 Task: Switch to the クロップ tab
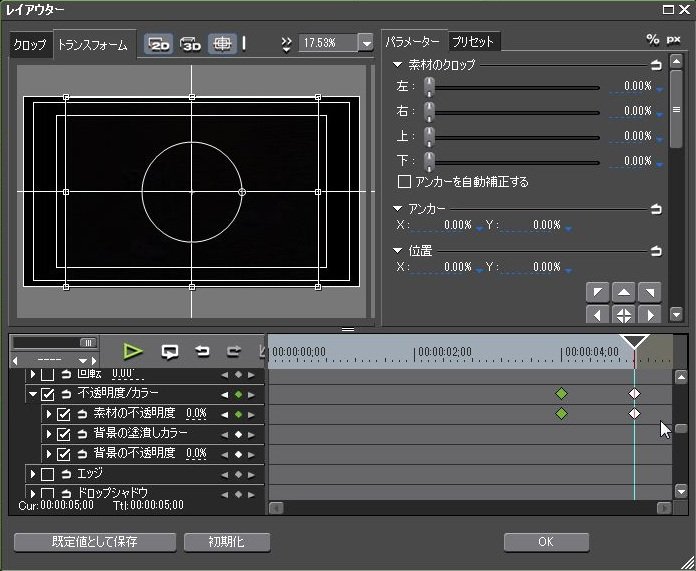click(30, 45)
